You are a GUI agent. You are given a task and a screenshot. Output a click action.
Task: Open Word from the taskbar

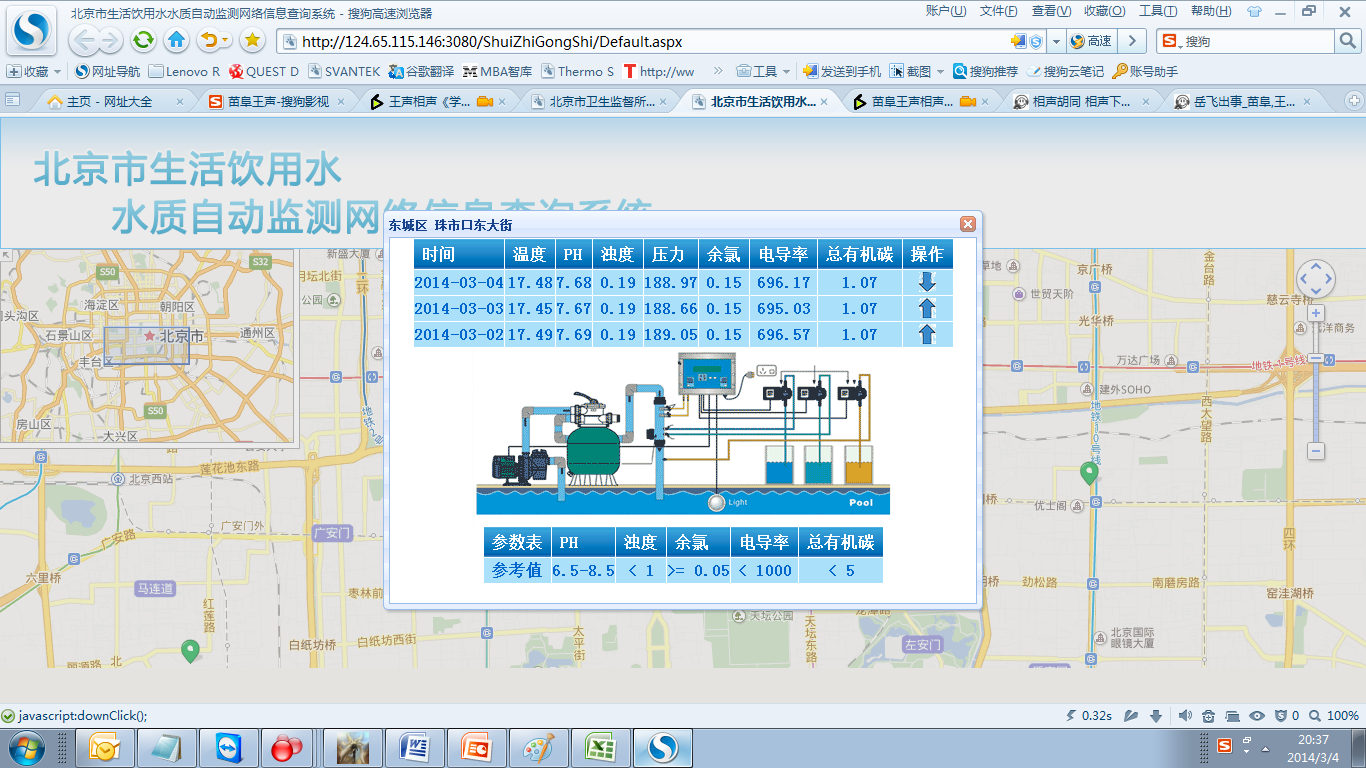click(x=414, y=747)
